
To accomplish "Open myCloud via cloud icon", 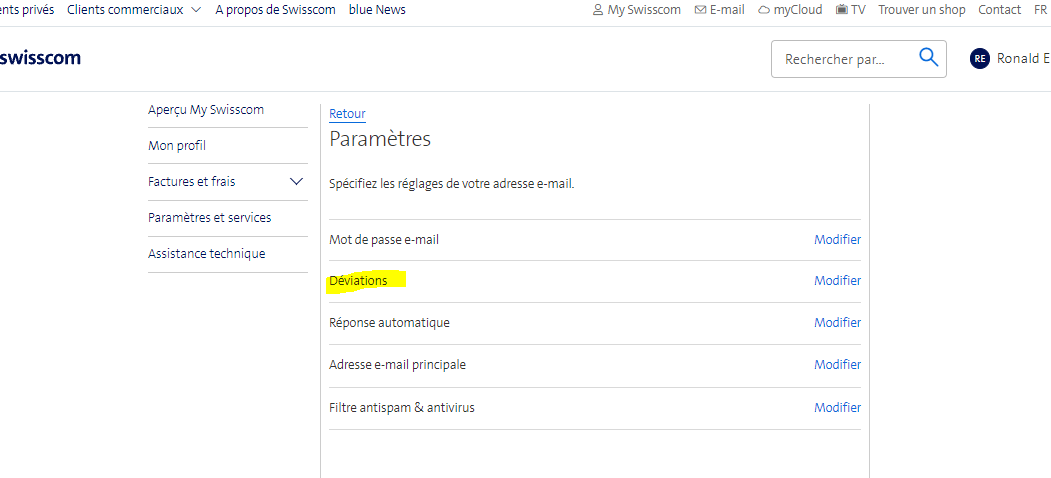I will pyautogui.click(x=764, y=10).
